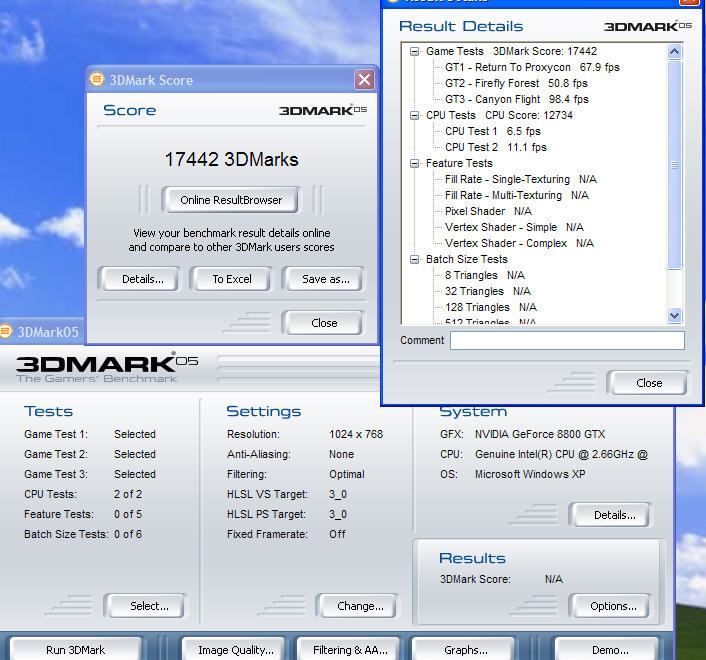Focus the Comment input field
The image size is (706, 660).
tap(567, 340)
